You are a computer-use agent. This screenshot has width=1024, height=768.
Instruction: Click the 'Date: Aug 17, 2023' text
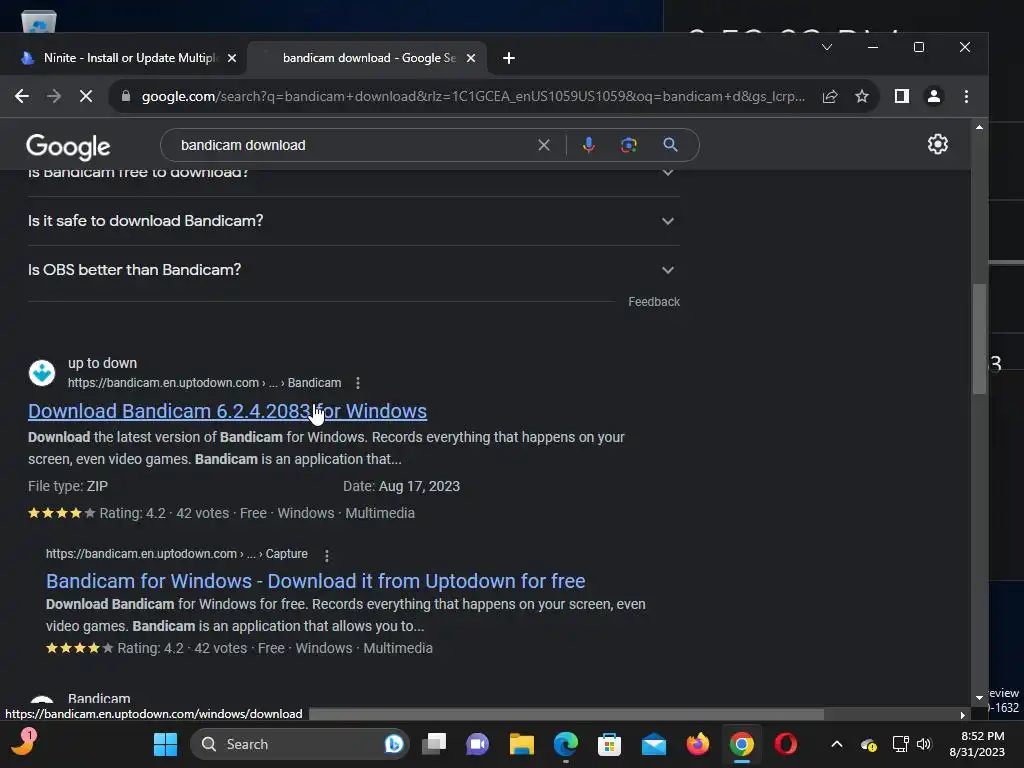click(x=402, y=487)
